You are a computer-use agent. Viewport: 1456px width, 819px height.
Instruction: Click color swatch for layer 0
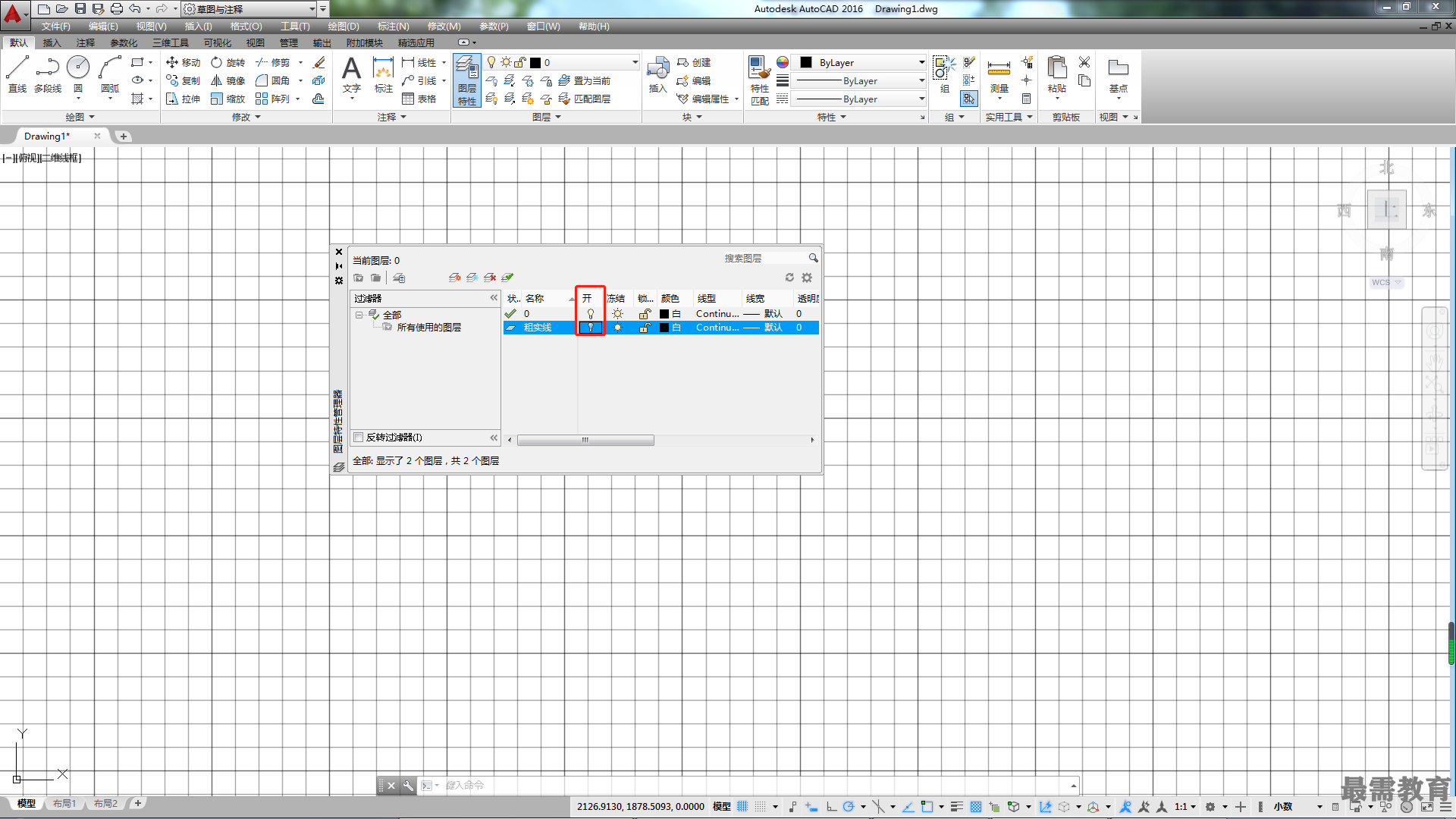point(664,313)
